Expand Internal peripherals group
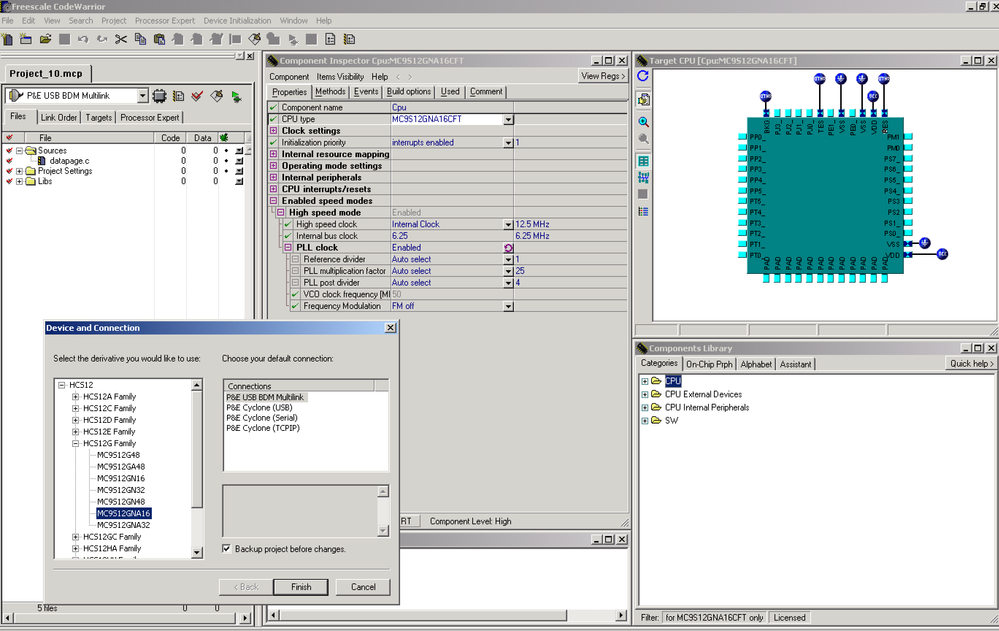 pos(273,178)
